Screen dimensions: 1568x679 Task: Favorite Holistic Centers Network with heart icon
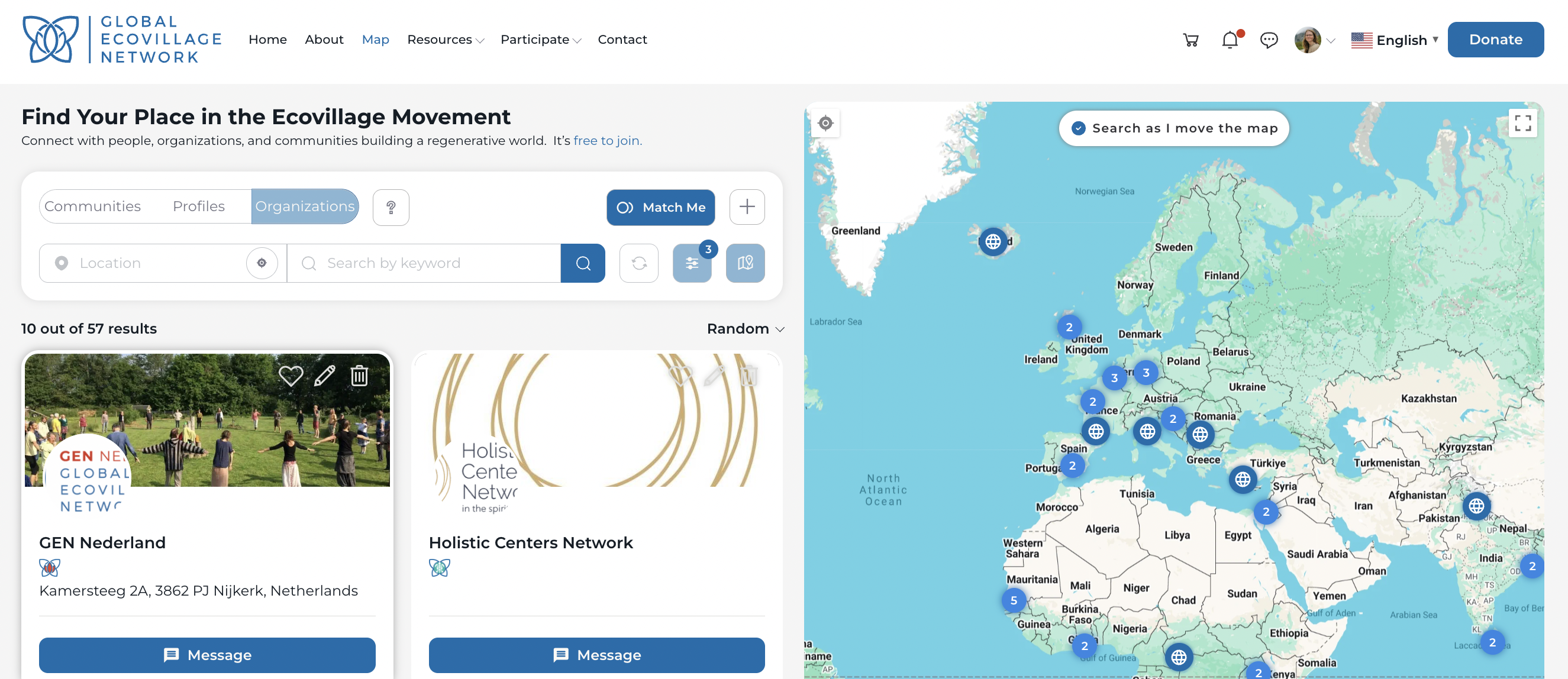[x=680, y=376]
